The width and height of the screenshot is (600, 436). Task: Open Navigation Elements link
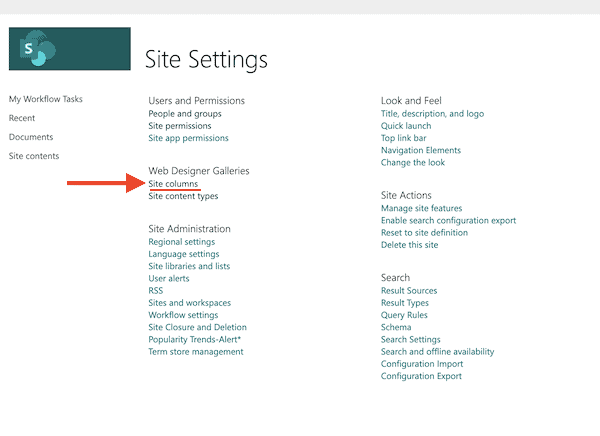coord(421,150)
